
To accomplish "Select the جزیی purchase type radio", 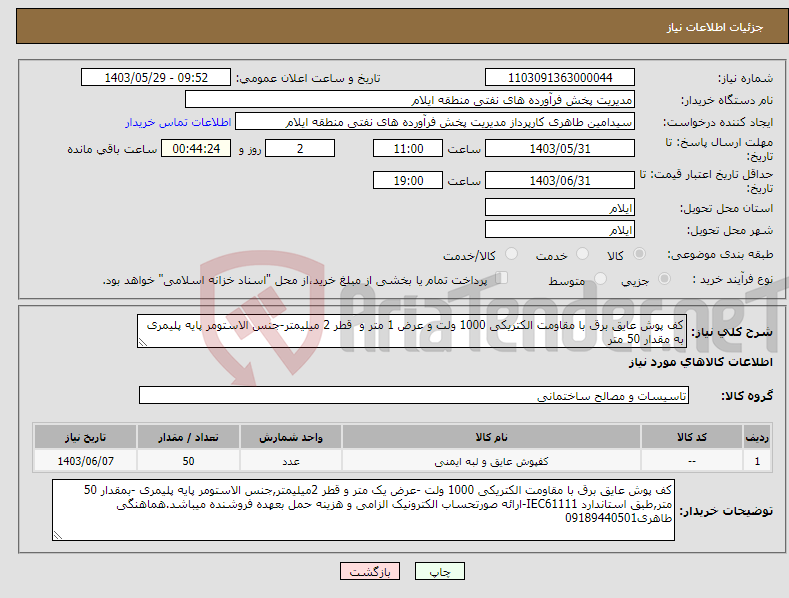I will click(x=664, y=278).
